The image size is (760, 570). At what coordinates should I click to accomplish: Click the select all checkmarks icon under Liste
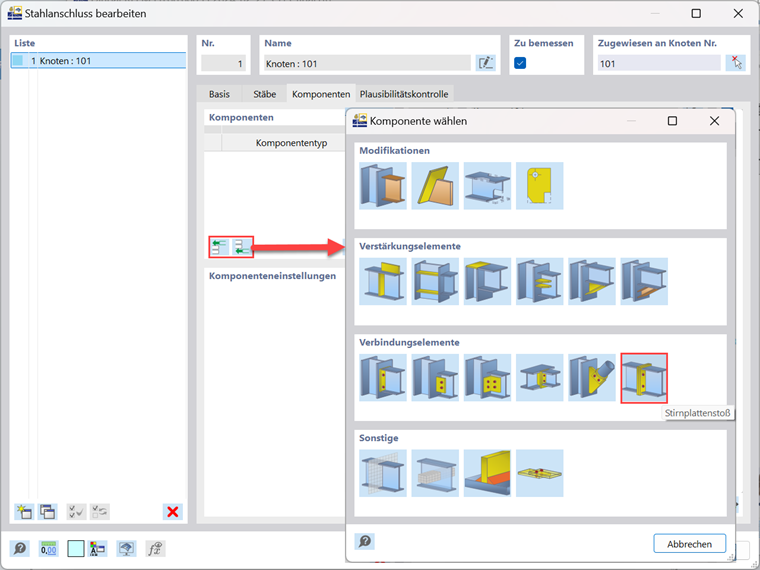click(x=76, y=511)
